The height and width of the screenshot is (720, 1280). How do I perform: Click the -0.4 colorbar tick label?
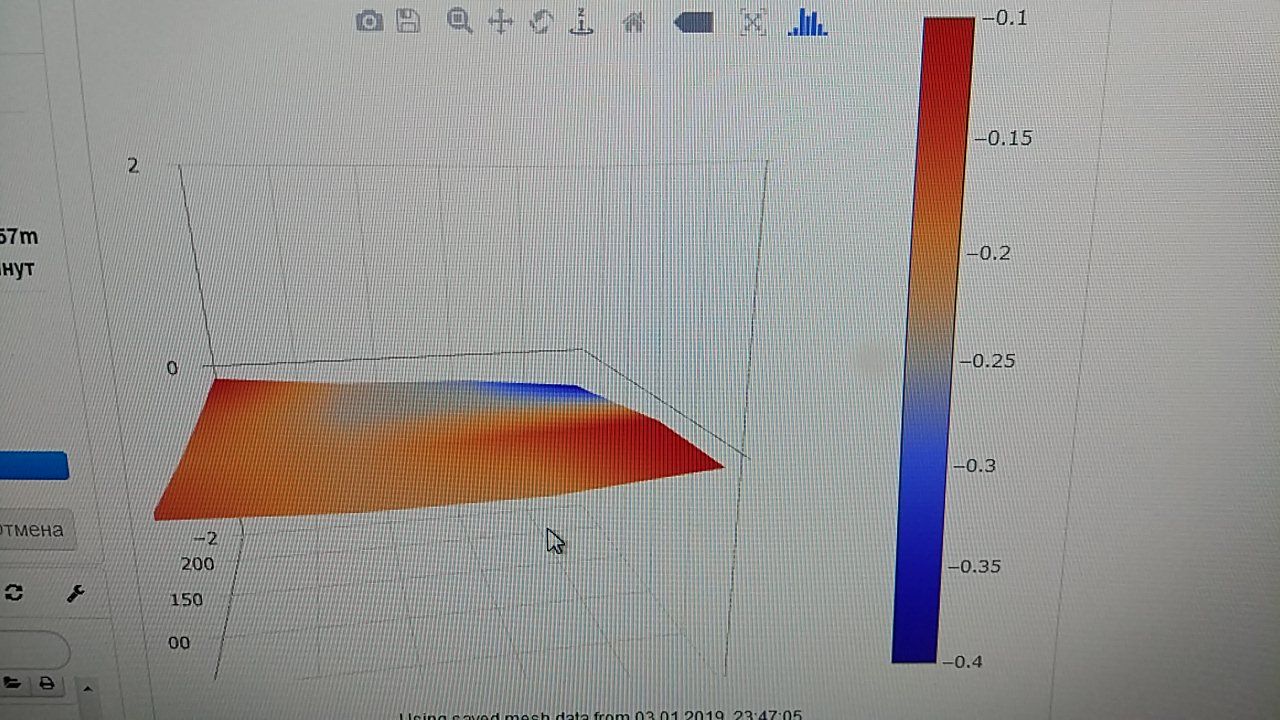pos(961,662)
